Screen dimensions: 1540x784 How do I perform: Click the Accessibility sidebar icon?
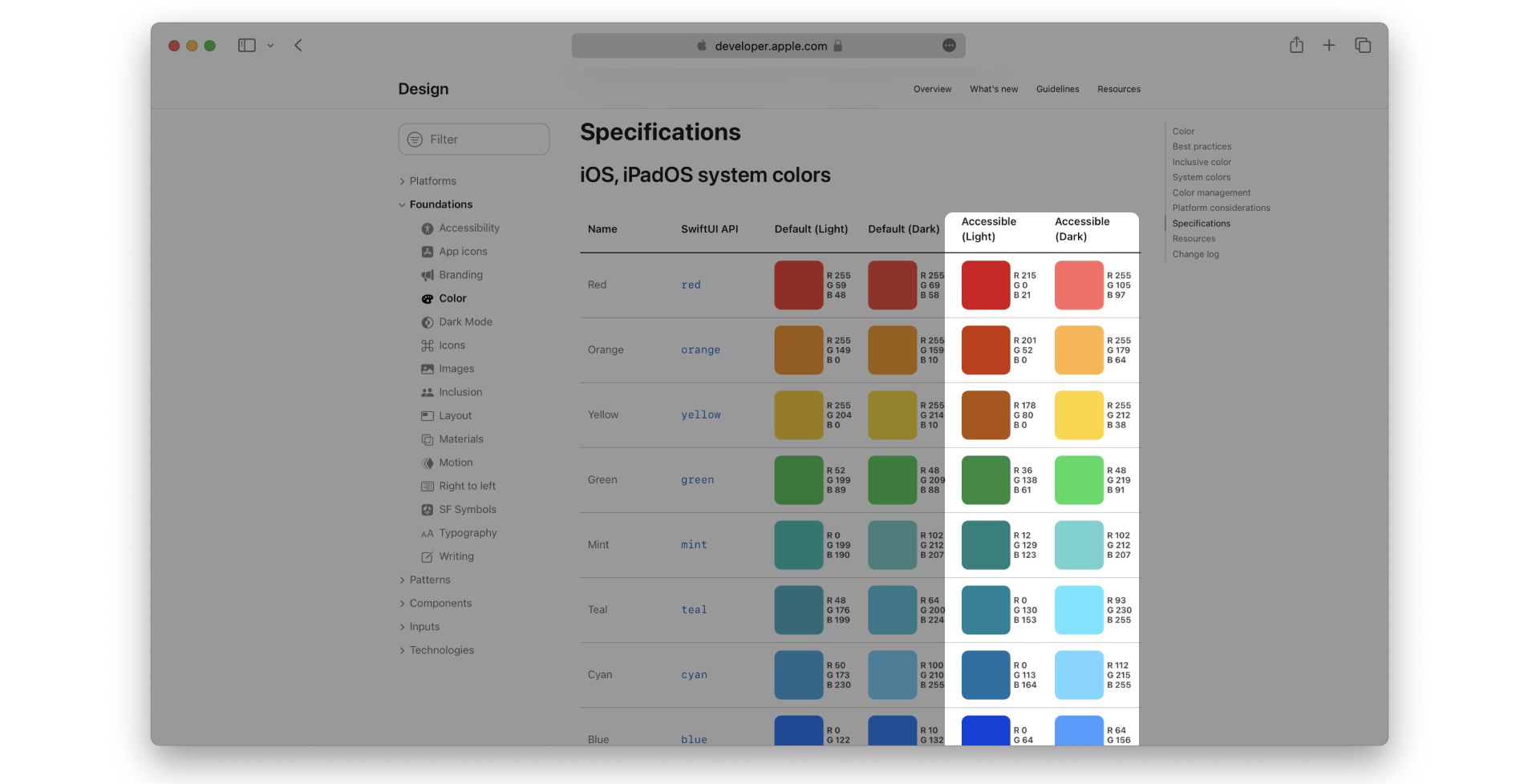[428, 228]
